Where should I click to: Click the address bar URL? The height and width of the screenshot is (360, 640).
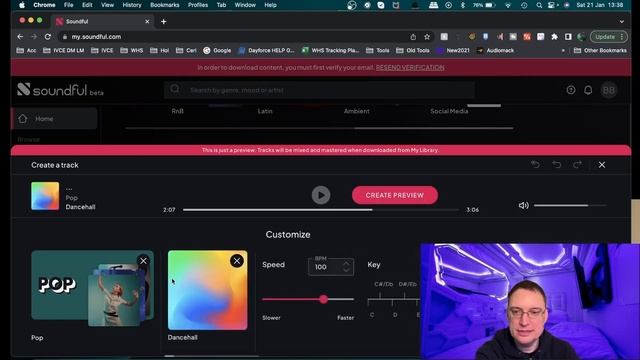[x=96, y=37]
